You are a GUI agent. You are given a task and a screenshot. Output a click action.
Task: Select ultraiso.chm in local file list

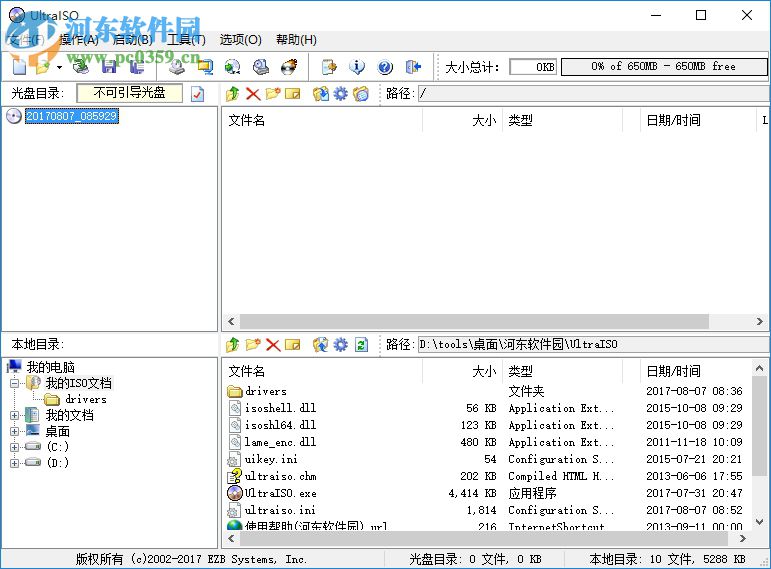point(486,476)
